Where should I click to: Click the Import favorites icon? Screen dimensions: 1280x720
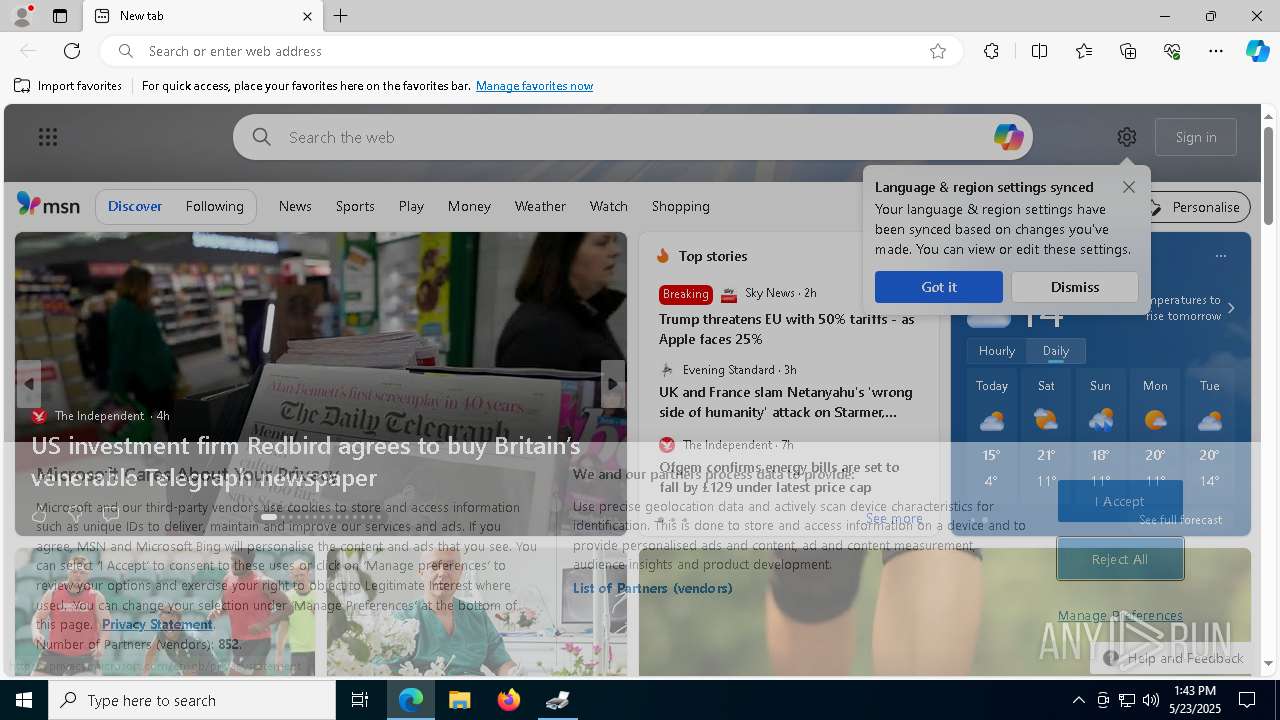(22, 86)
